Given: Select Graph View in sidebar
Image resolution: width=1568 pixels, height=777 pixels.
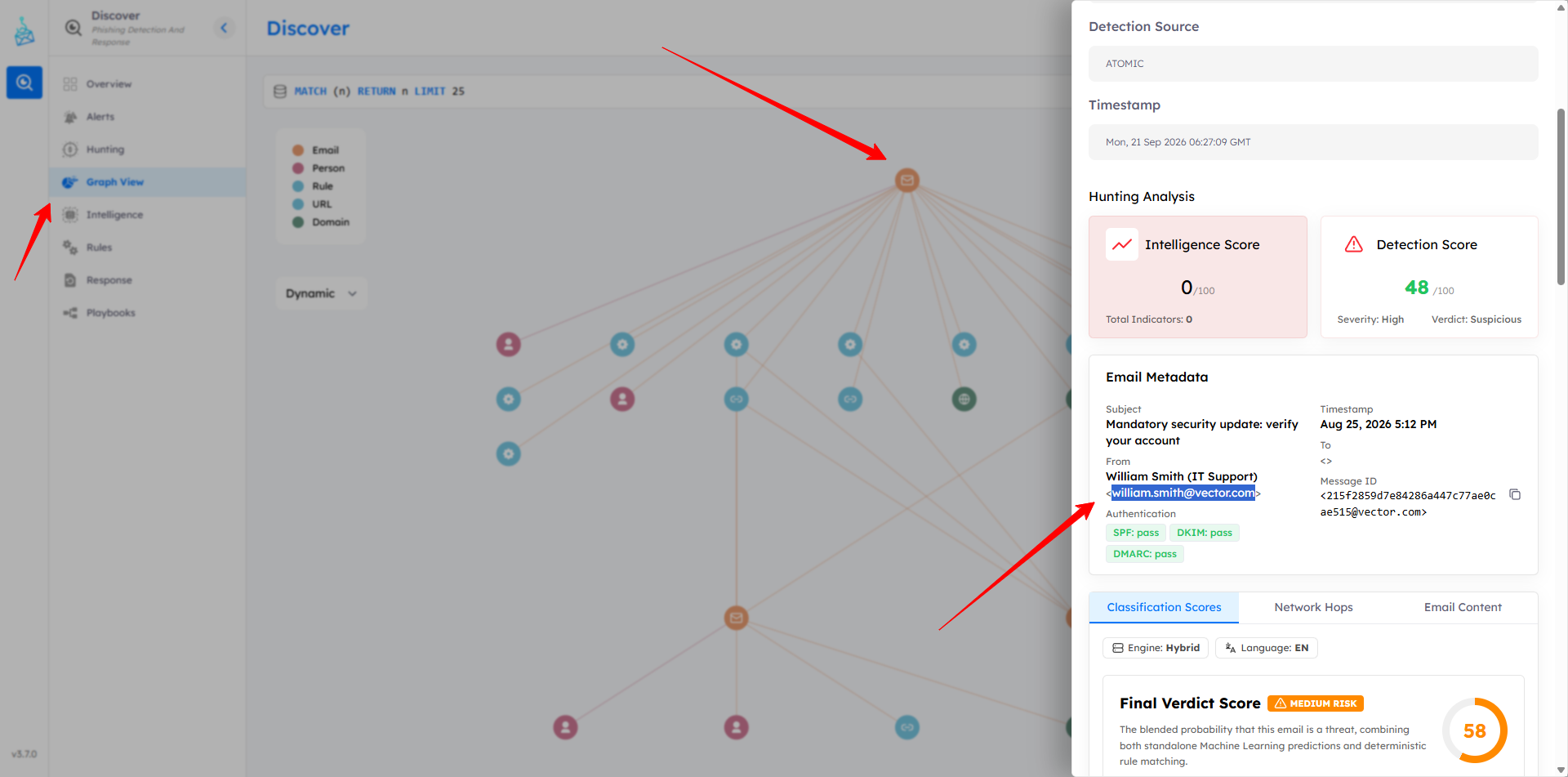Looking at the screenshot, I should (x=147, y=182).
